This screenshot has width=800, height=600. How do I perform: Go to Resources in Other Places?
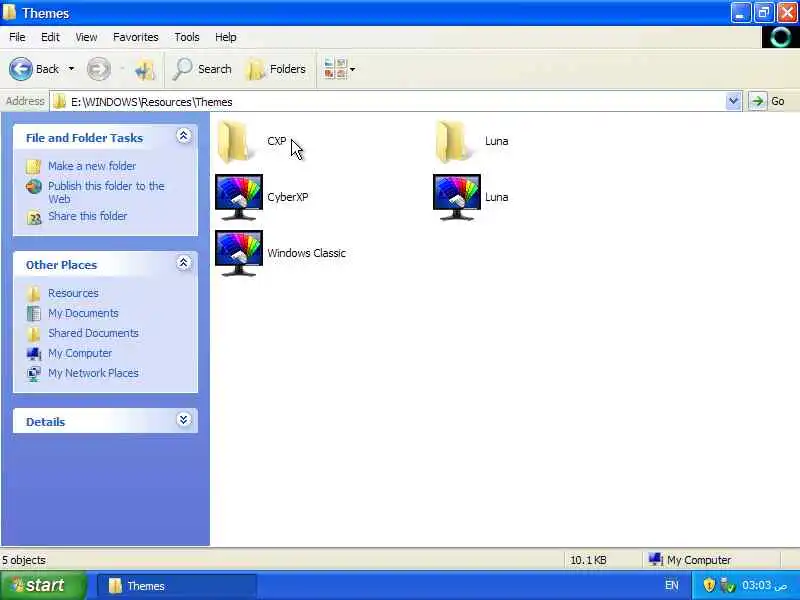73,293
